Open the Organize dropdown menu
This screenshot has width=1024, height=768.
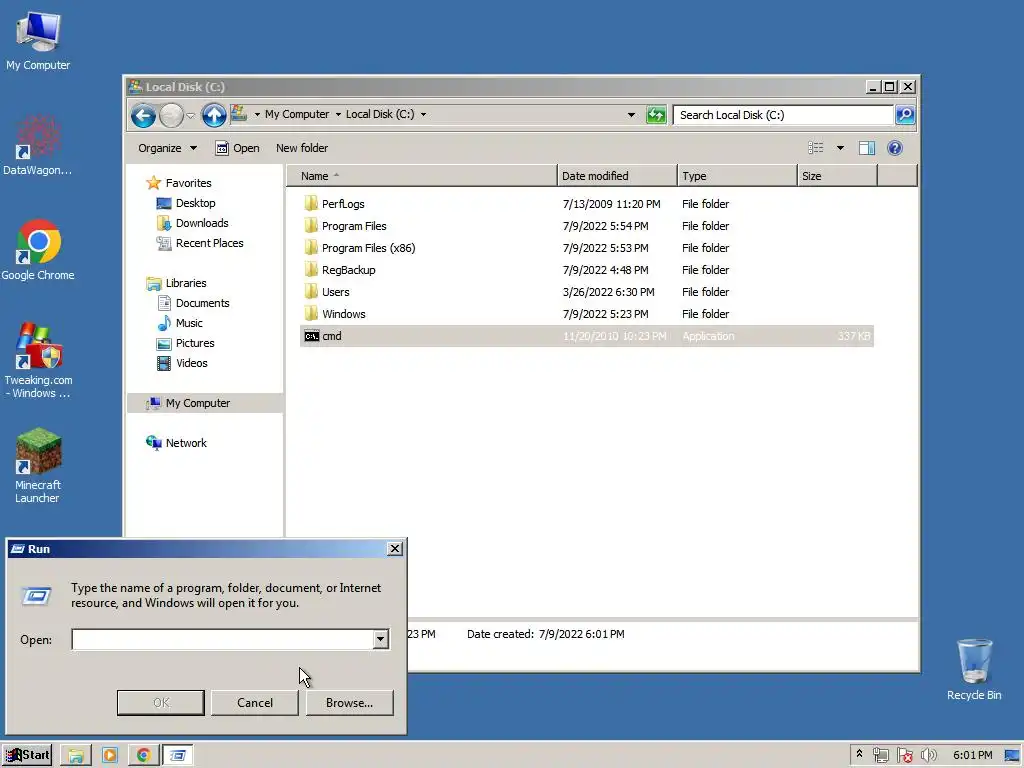(167, 148)
